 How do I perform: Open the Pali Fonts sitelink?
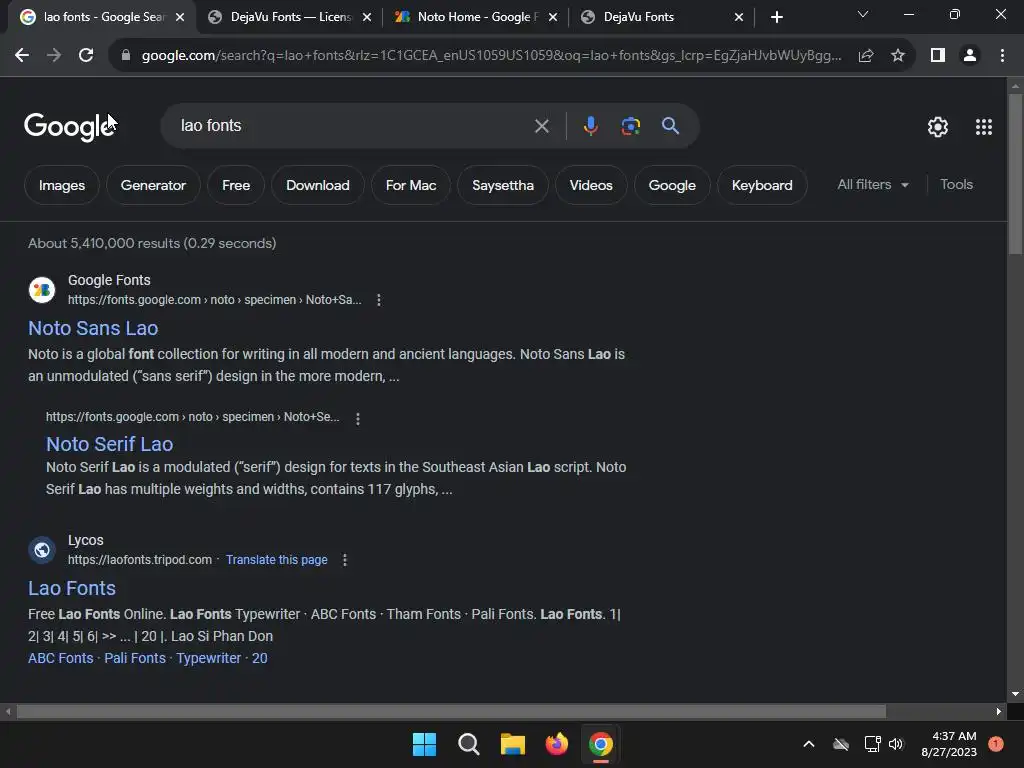click(135, 658)
